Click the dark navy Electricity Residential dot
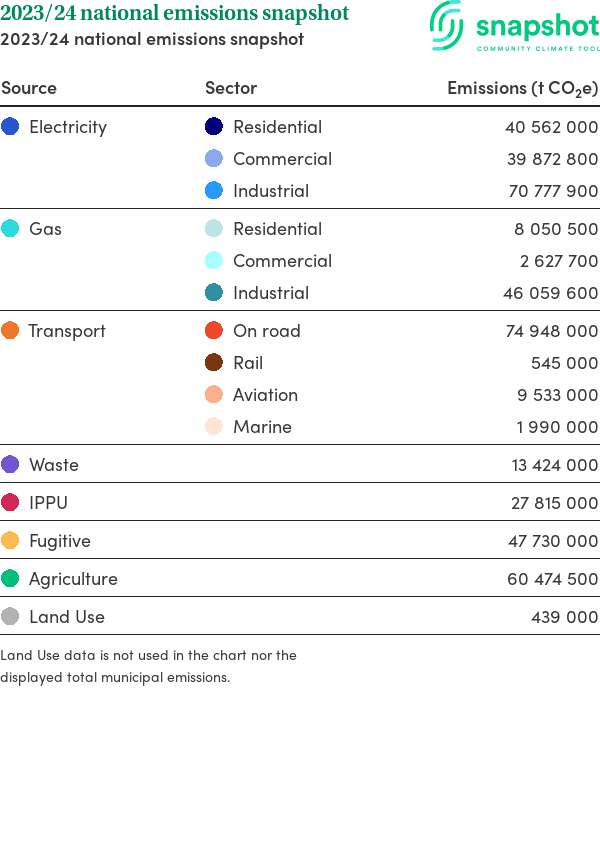Image resolution: width=600 pixels, height=850 pixels. pos(214,127)
